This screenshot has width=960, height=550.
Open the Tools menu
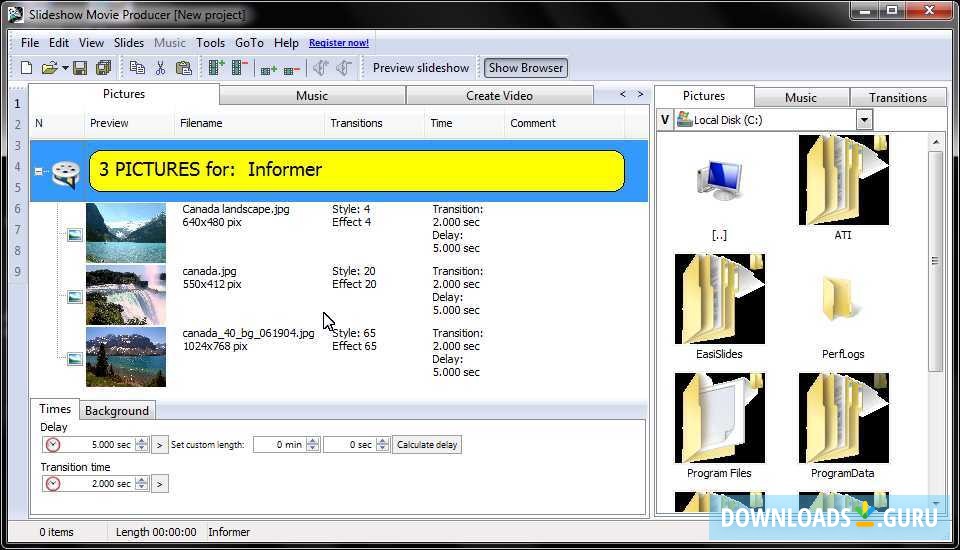click(x=210, y=43)
